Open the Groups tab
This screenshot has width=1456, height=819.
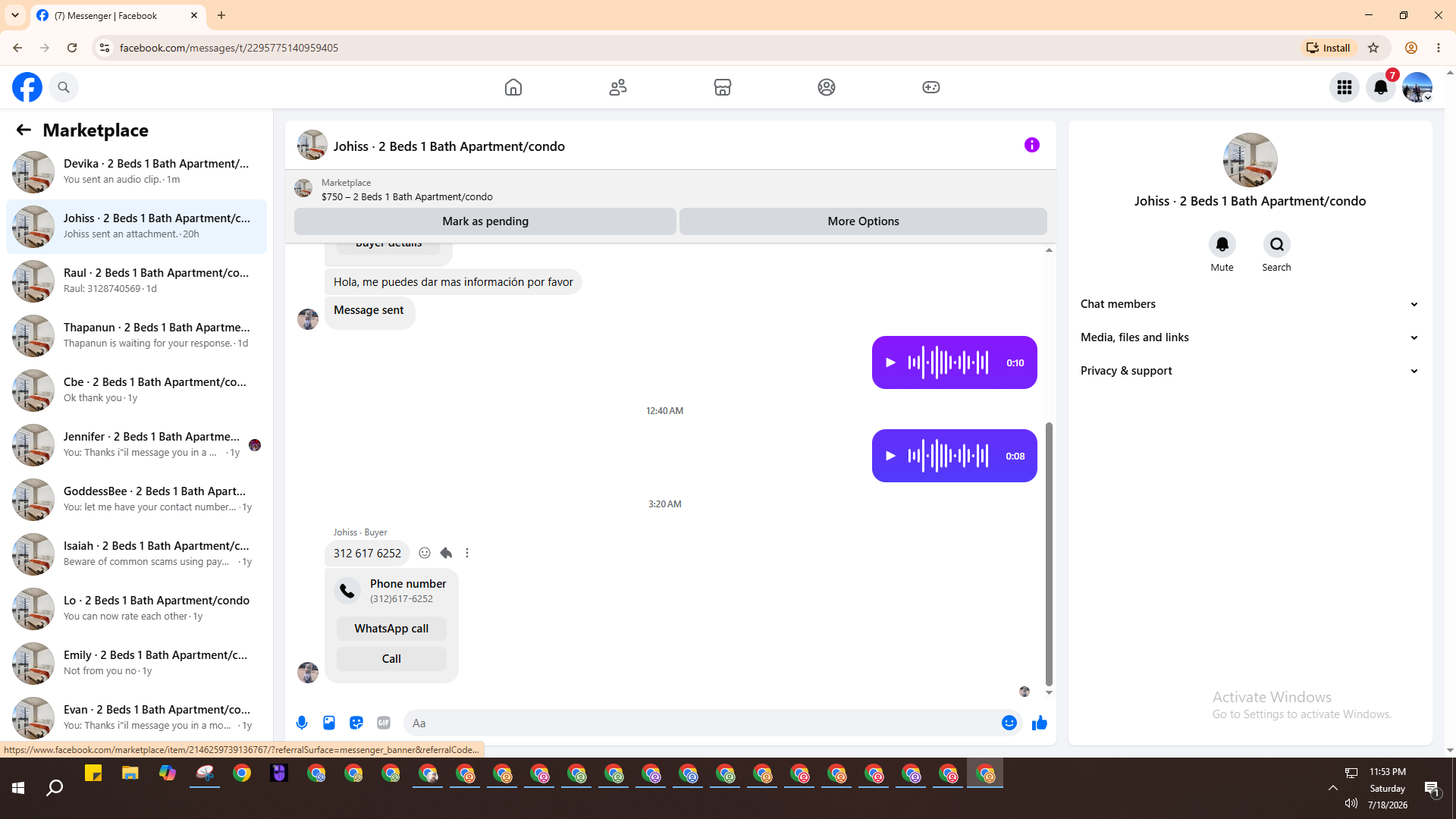coord(827,87)
